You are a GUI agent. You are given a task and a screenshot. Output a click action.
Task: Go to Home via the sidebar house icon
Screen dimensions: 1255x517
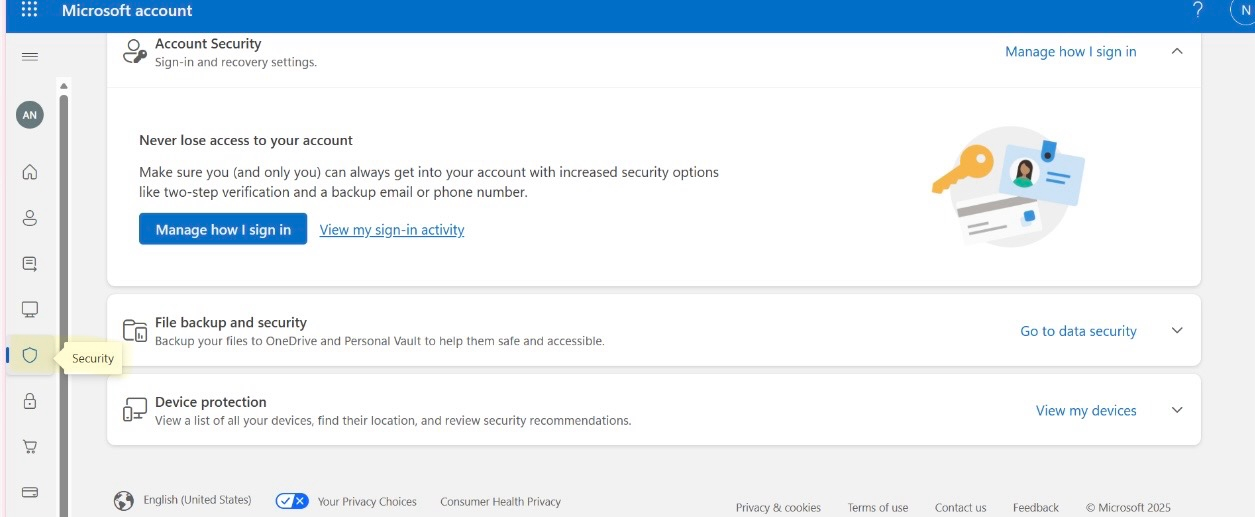(30, 172)
